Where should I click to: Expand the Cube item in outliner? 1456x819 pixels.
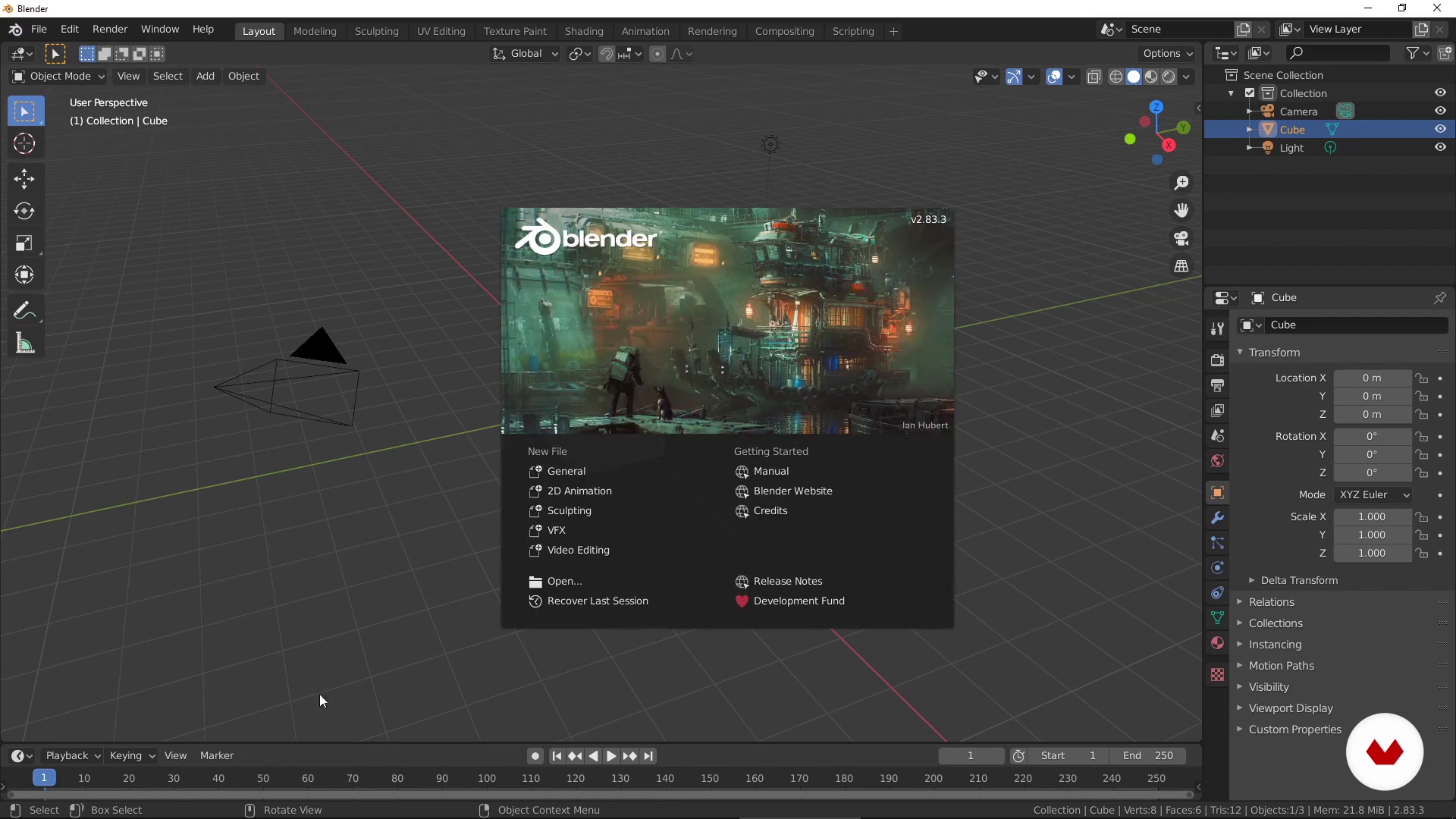[1249, 130]
